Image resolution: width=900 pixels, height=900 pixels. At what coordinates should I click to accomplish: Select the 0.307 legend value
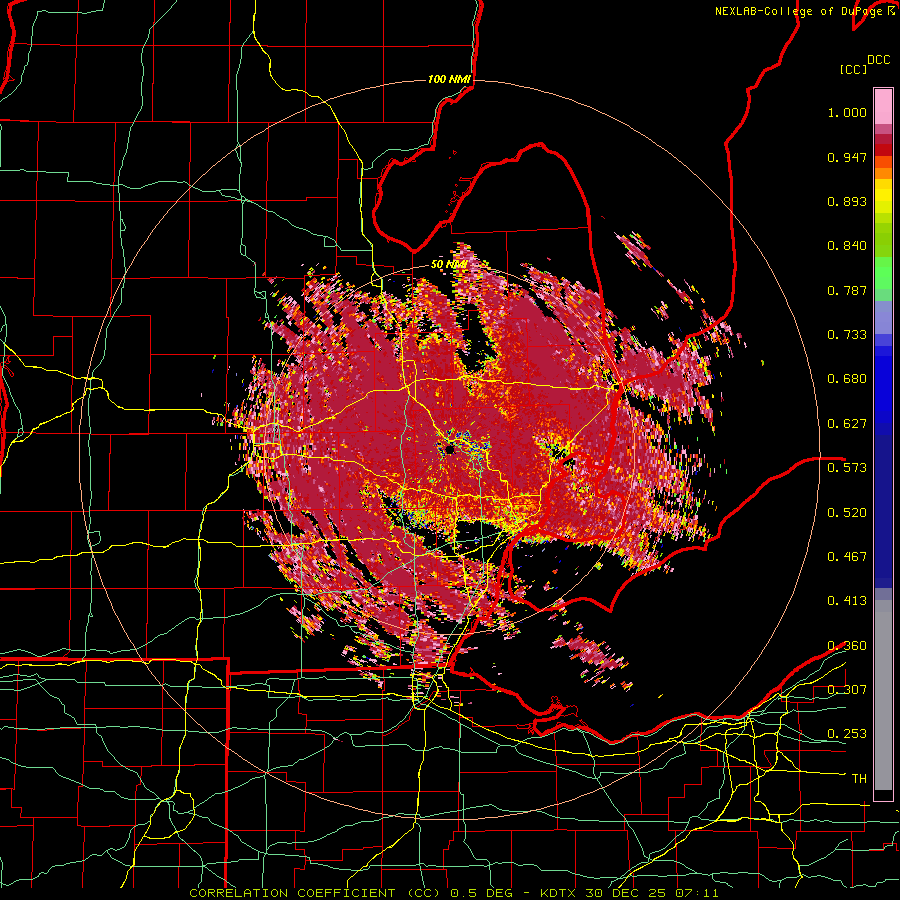847,689
